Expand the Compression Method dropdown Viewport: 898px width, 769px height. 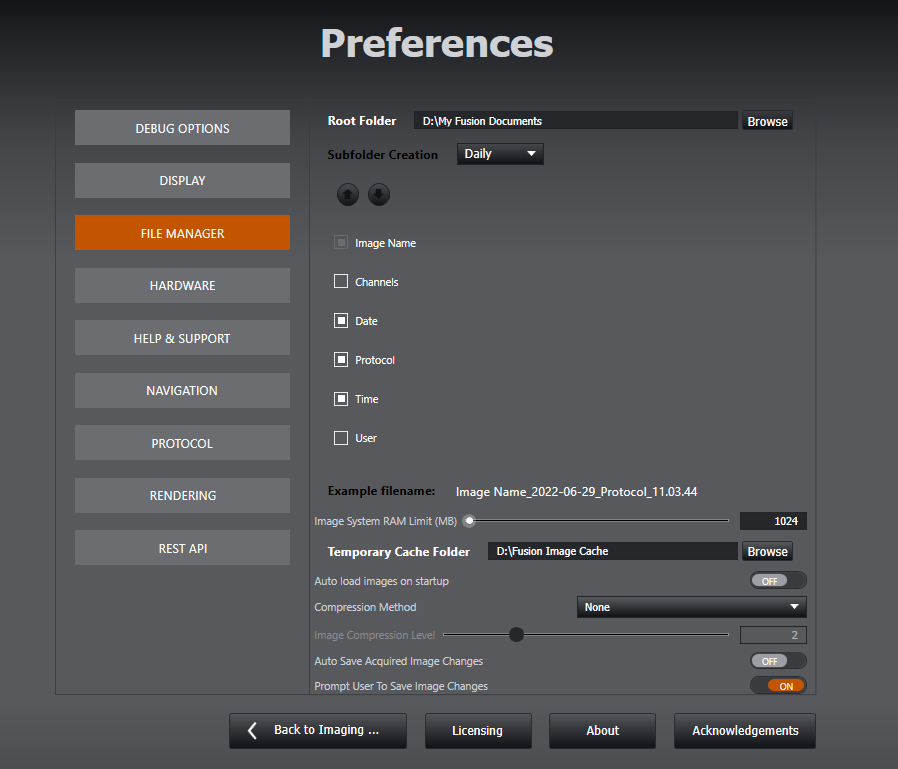pyautogui.click(x=691, y=607)
